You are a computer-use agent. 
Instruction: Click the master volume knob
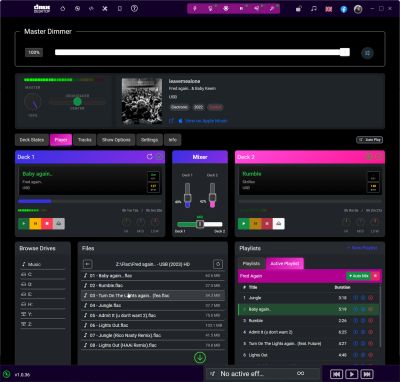coord(33,102)
